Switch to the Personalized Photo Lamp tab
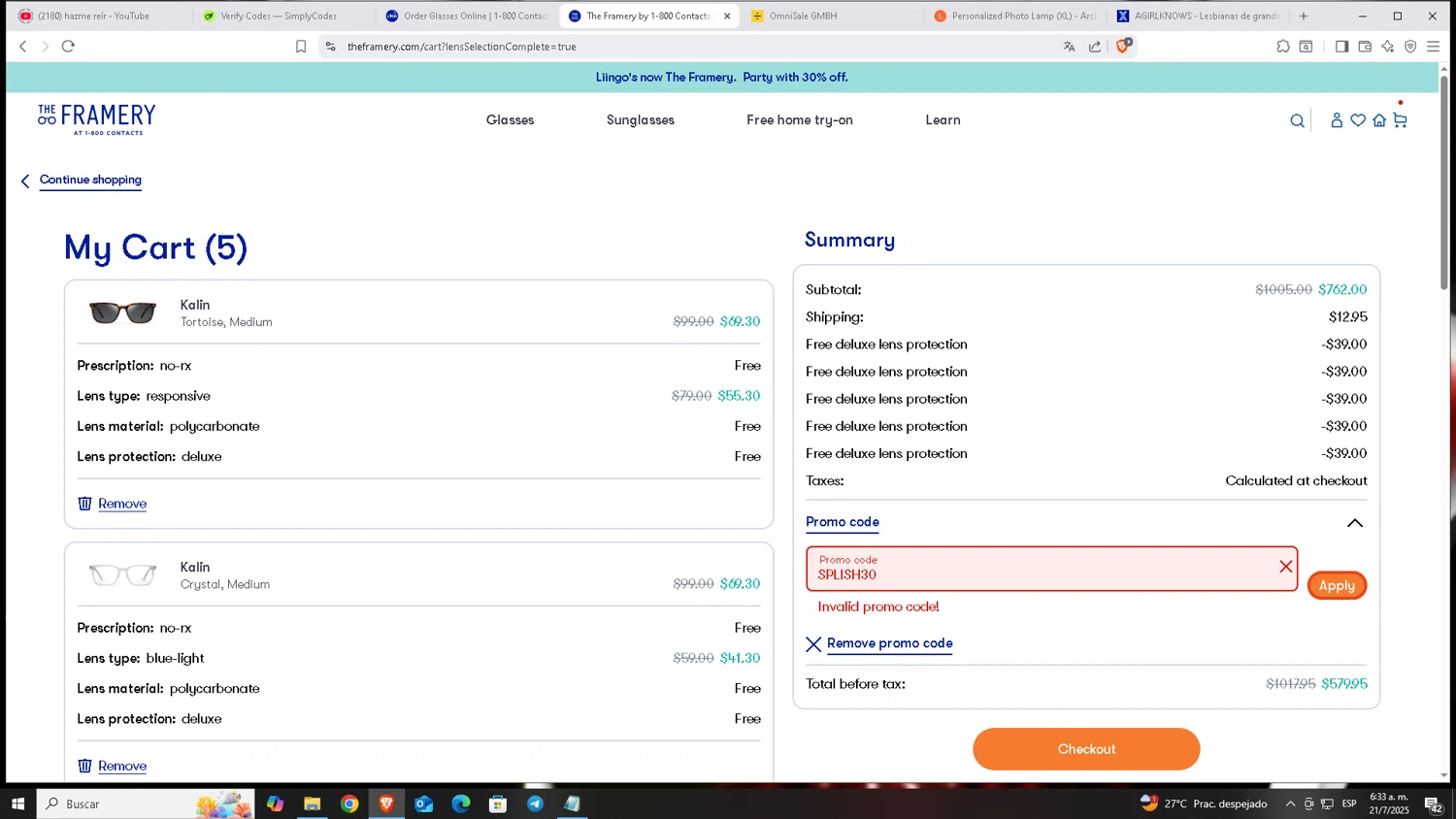 [1015, 16]
